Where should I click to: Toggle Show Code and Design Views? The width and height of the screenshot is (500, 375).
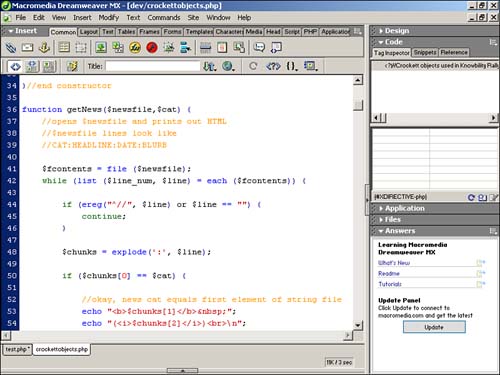point(32,66)
